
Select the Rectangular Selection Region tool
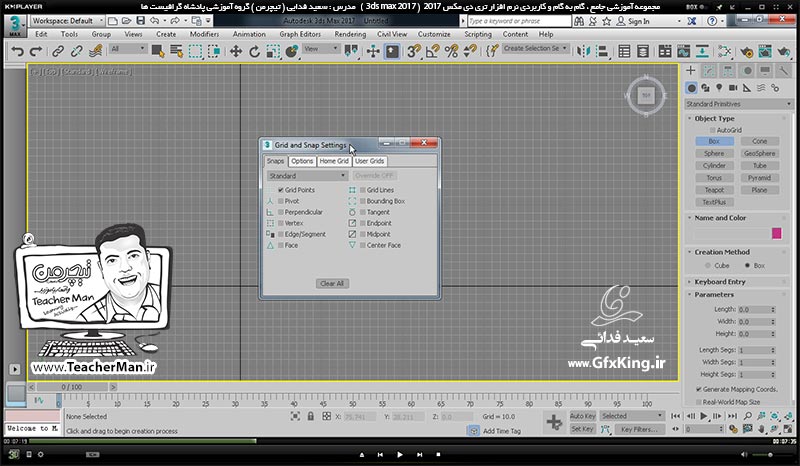(195, 51)
